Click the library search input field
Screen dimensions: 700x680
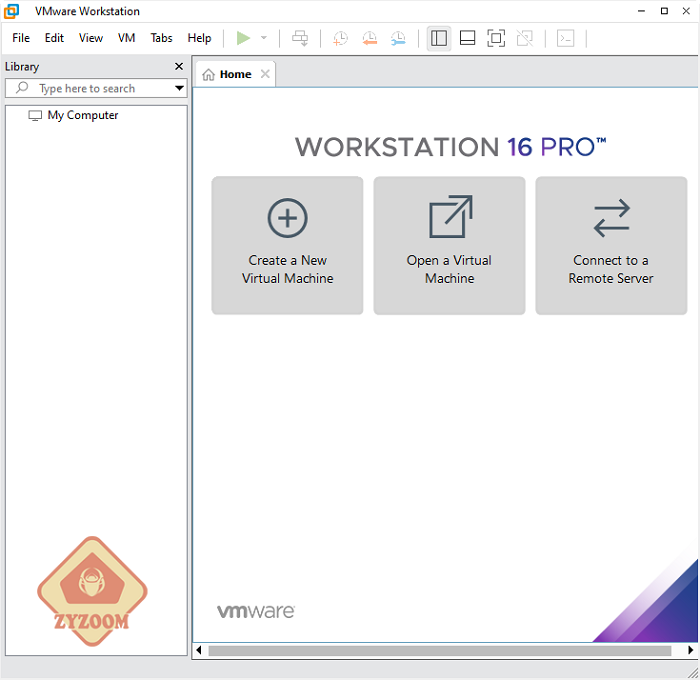(96, 88)
